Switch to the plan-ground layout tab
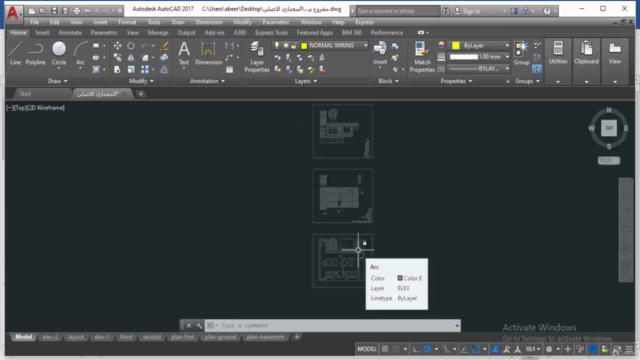The image size is (640, 360). 220,337
